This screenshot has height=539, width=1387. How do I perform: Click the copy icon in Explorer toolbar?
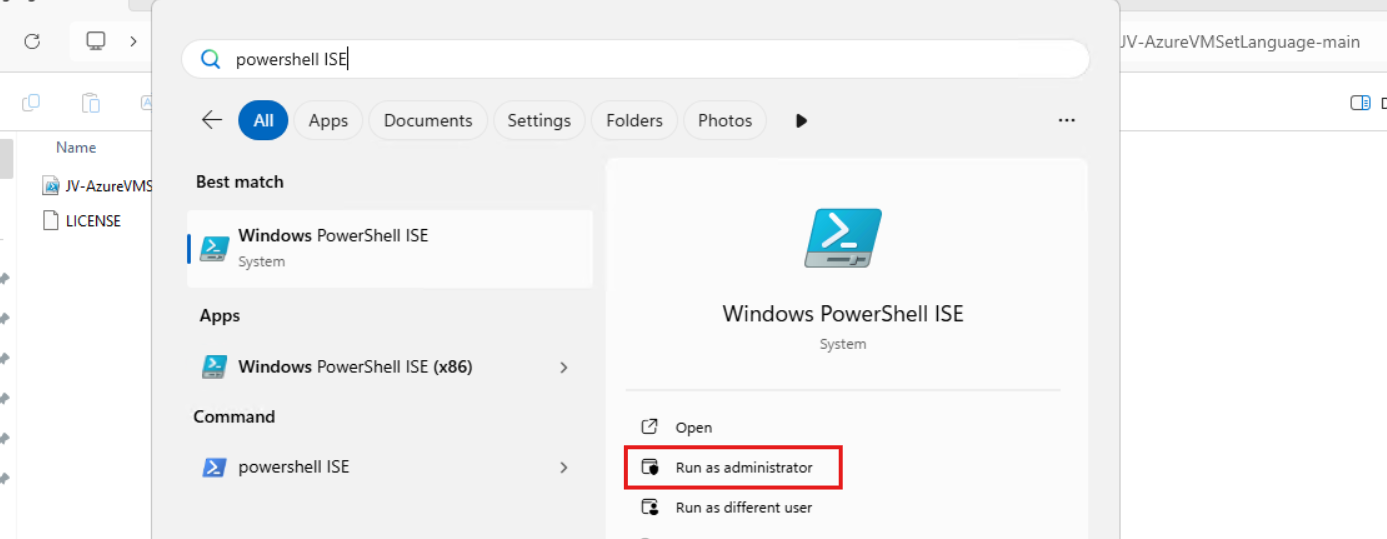click(31, 102)
